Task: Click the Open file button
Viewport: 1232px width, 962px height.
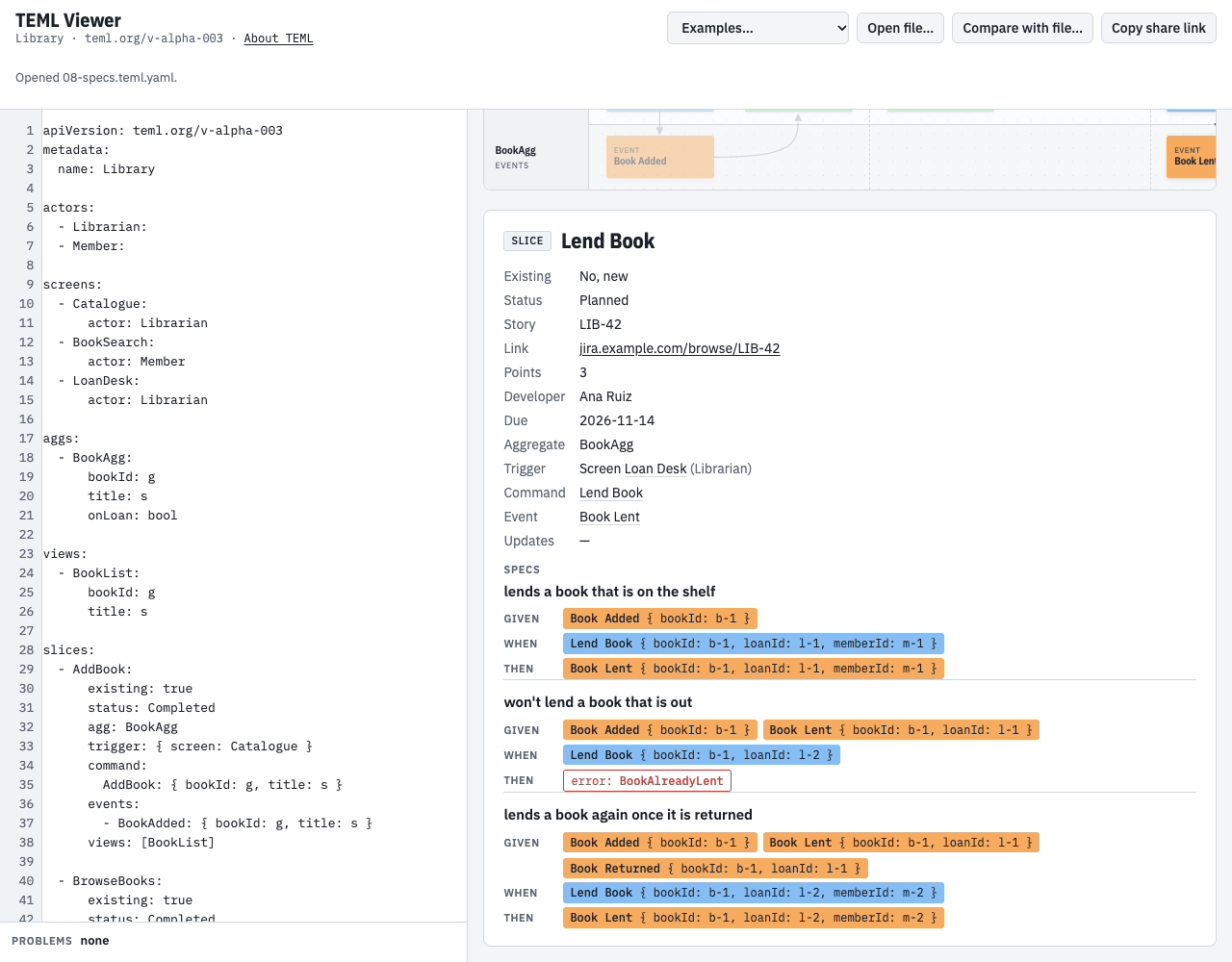Action: pyautogui.click(x=900, y=28)
